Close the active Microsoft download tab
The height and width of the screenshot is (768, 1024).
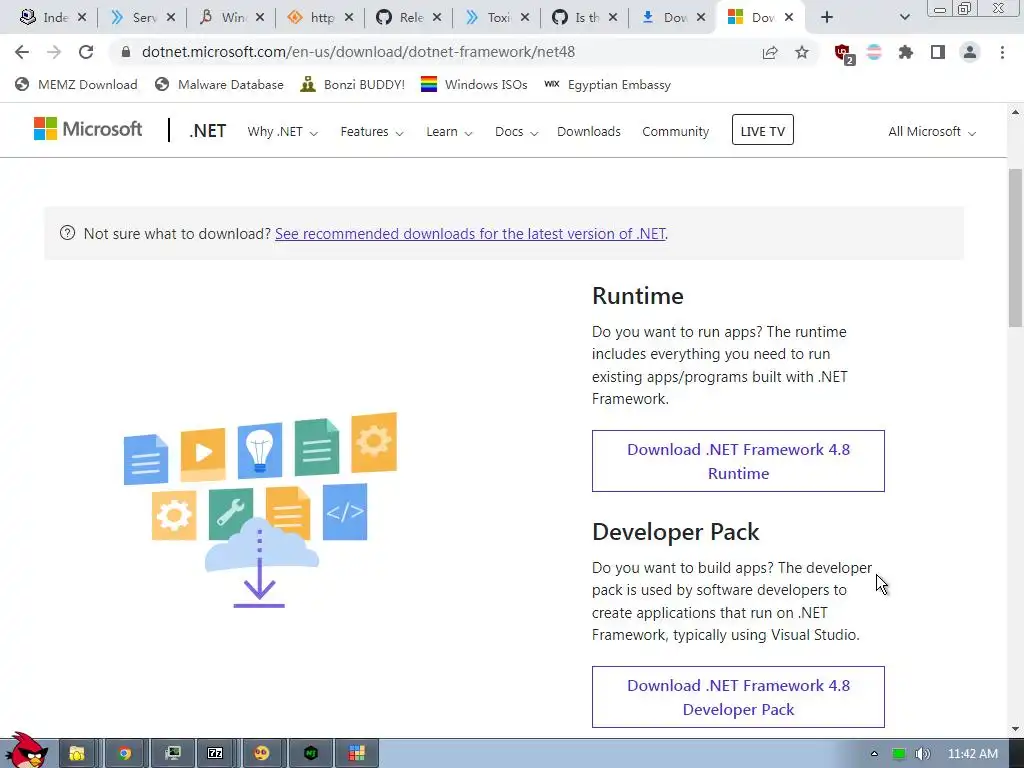pyautogui.click(x=789, y=18)
